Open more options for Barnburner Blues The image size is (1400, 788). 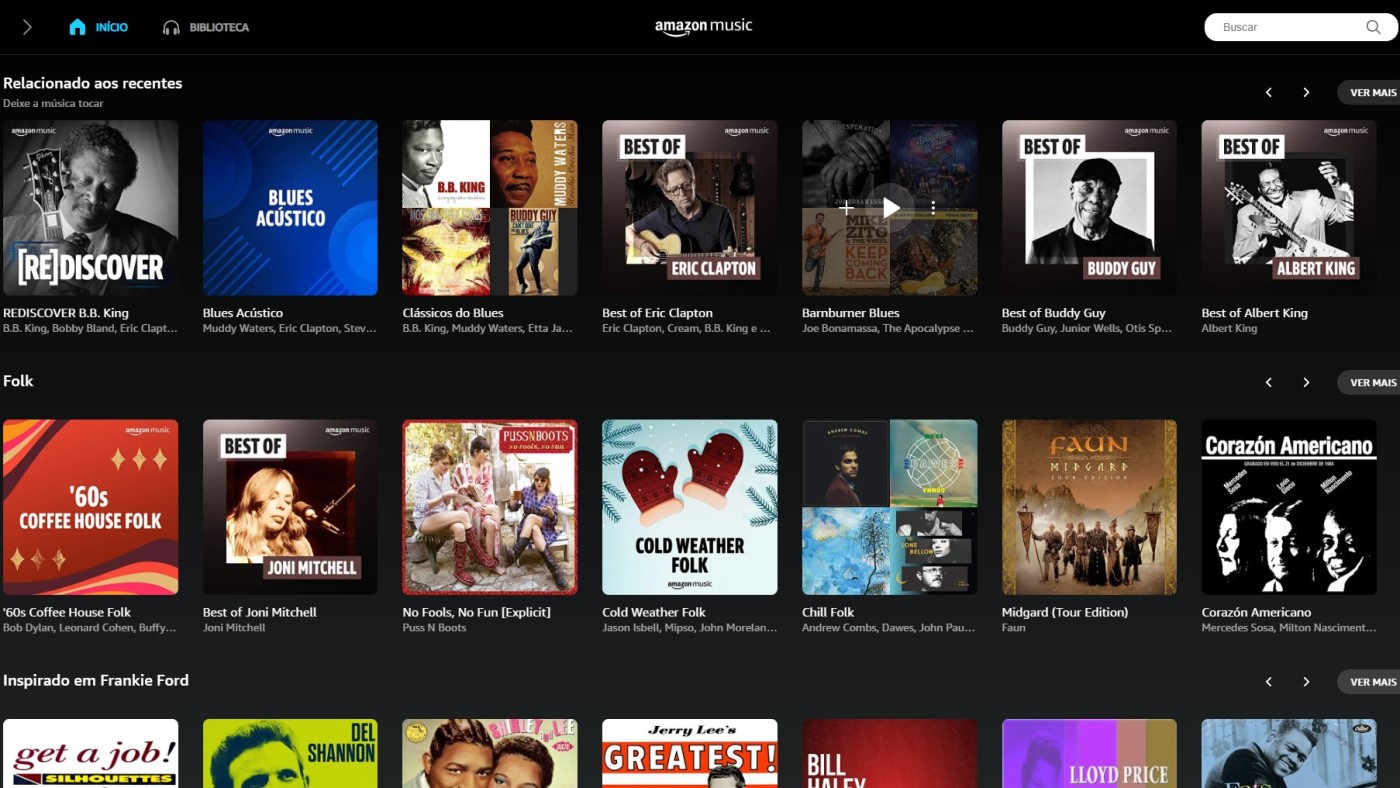[933, 207]
